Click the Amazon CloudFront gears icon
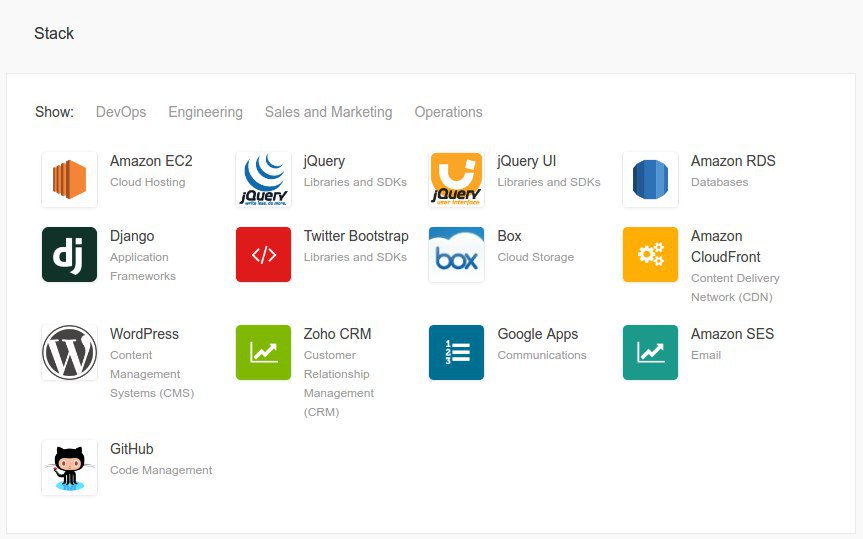The width and height of the screenshot is (863, 539). point(650,254)
